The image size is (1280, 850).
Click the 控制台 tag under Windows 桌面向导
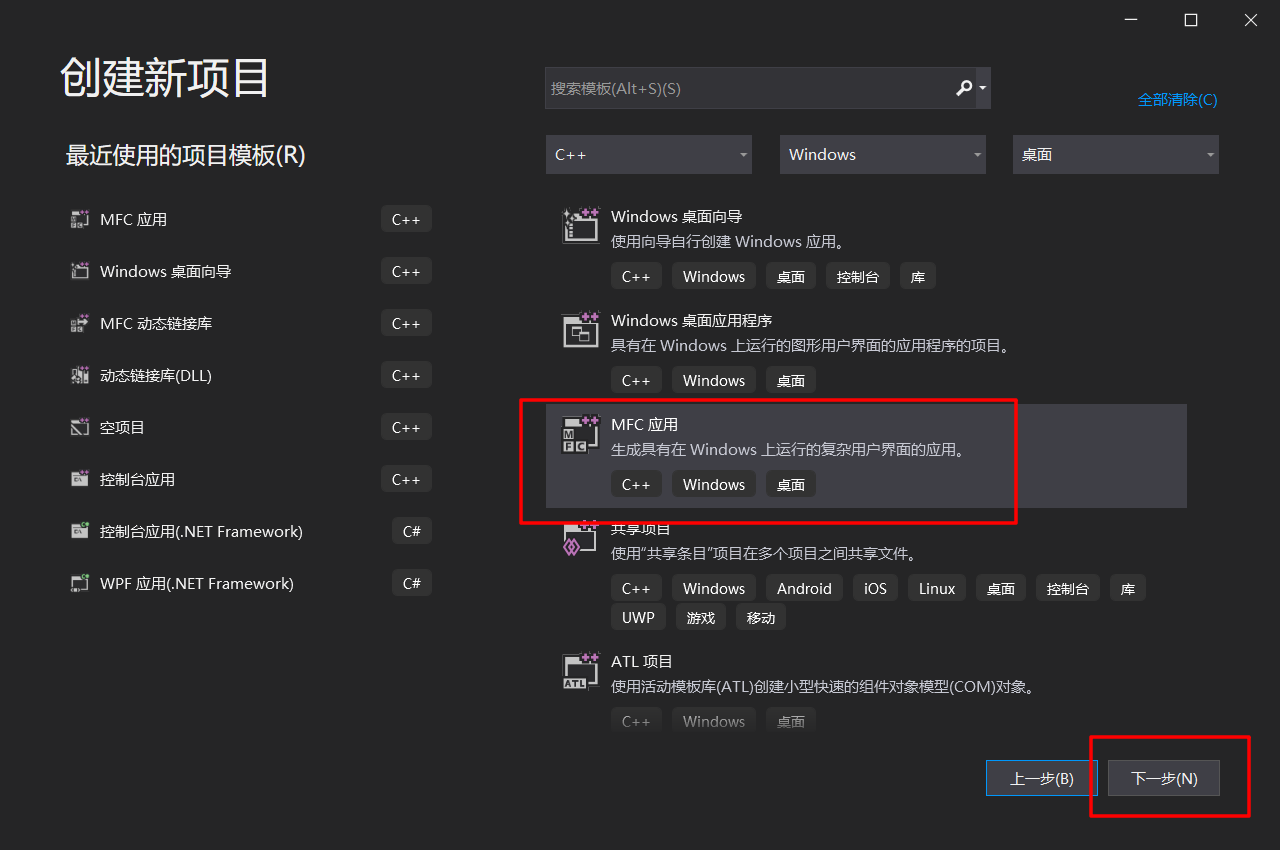click(858, 276)
